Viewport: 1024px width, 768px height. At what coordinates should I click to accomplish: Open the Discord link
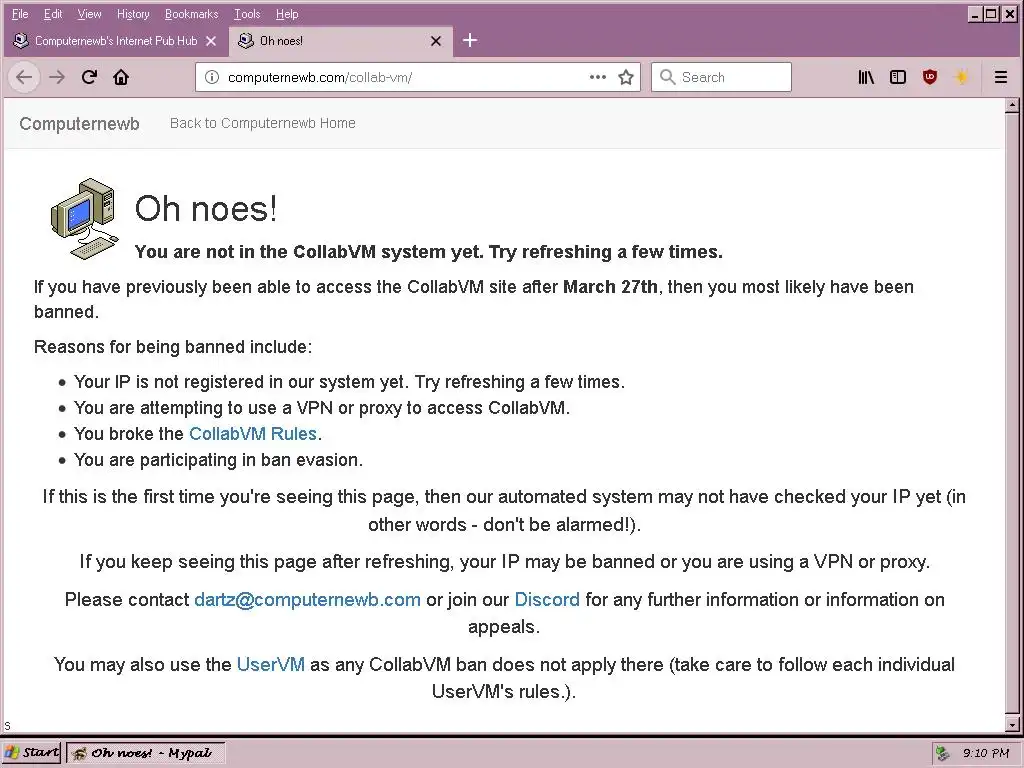click(547, 600)
